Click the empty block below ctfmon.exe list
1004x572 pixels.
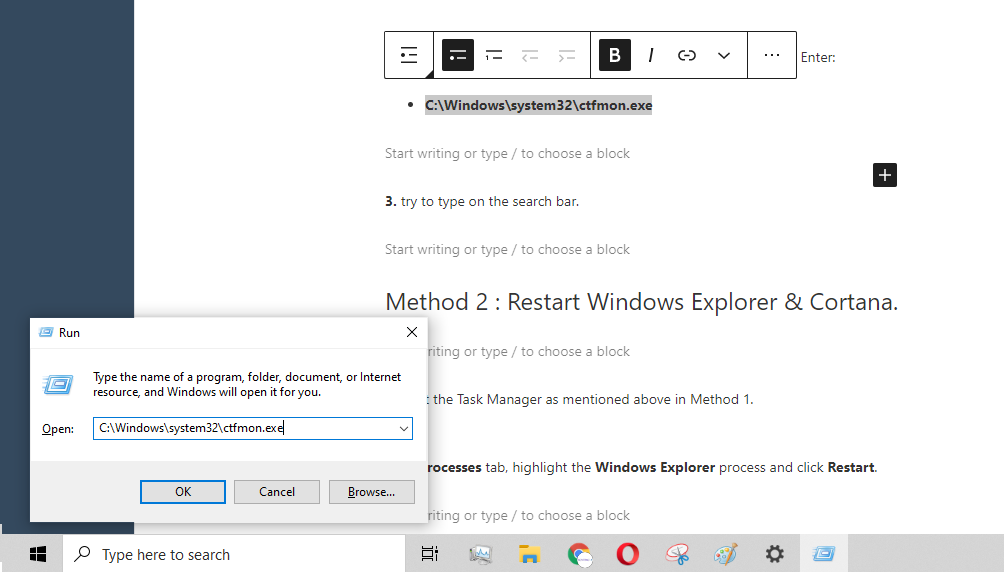pos(507,154)
